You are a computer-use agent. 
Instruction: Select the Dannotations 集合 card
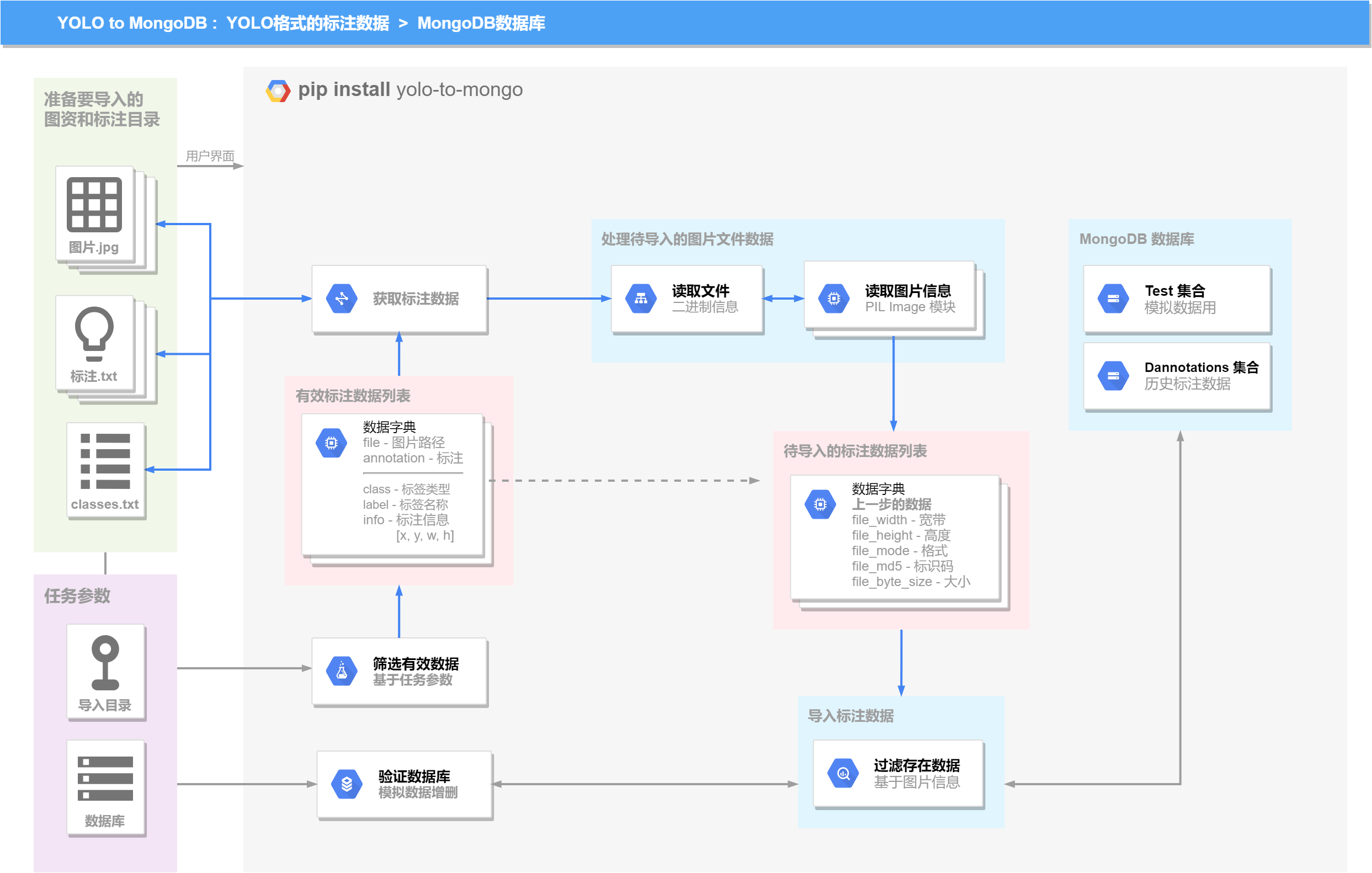tap(1177, 376)
